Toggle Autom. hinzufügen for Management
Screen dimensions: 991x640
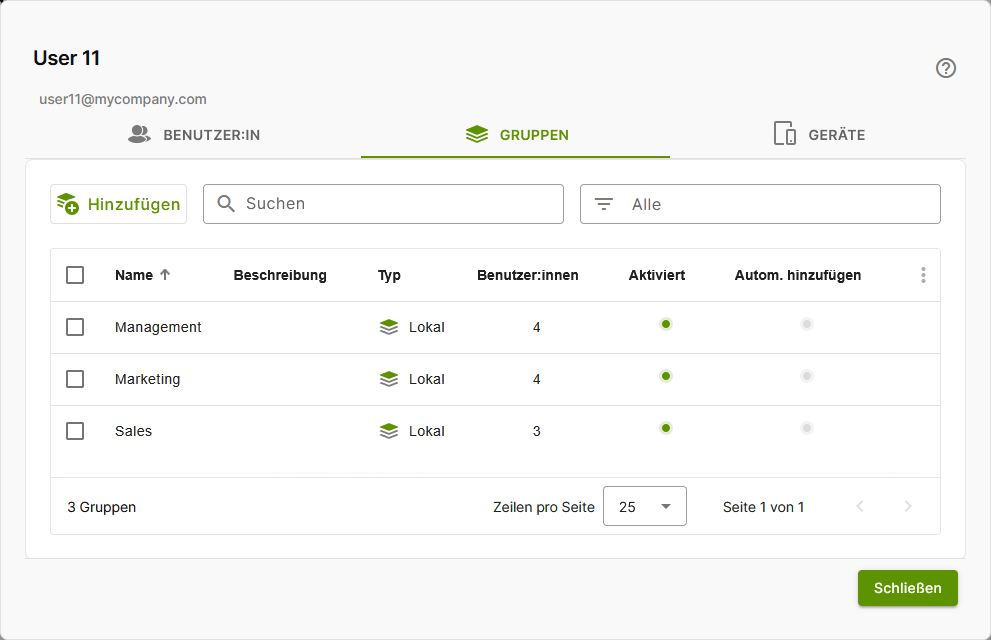(x=806, y=324)
